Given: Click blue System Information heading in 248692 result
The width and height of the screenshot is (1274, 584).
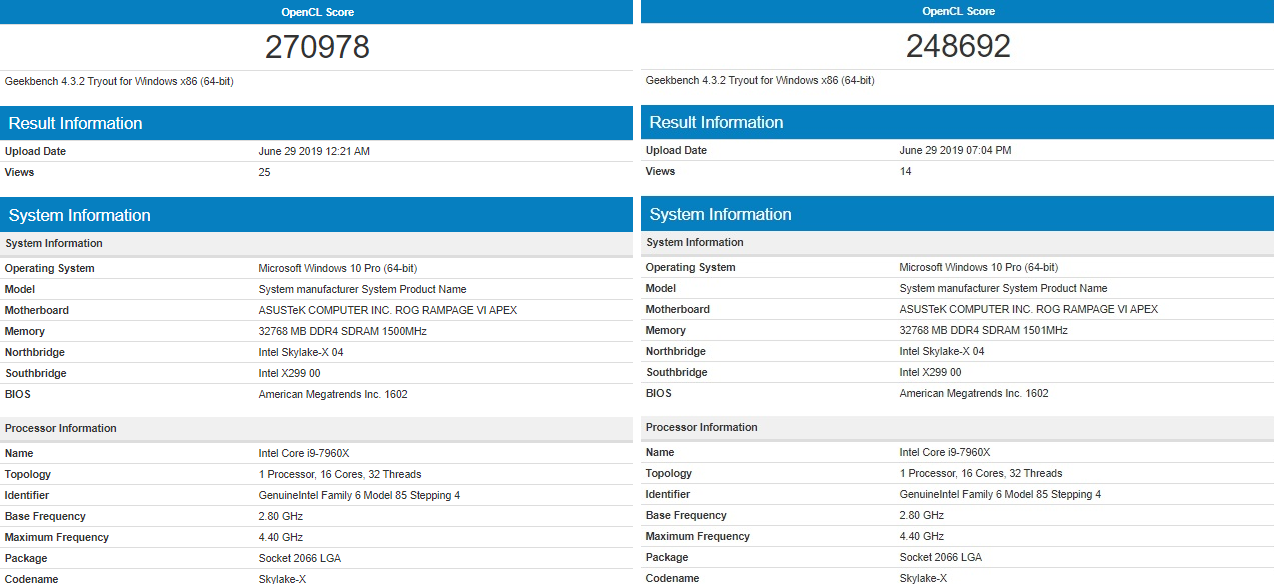Looking at the screenshot, I should coord(720,215).
